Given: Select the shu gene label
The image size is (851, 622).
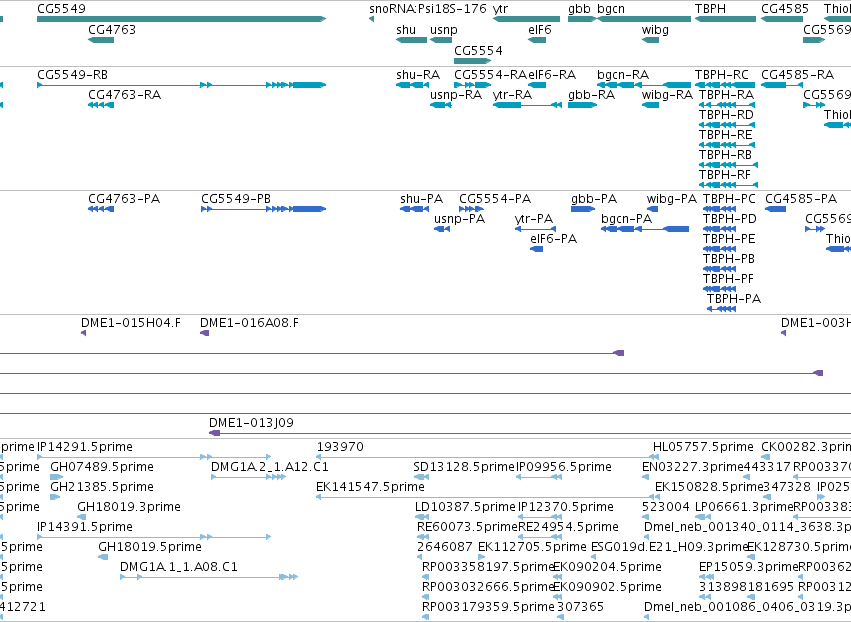Looking at the screenshot, I should [406, 29].
